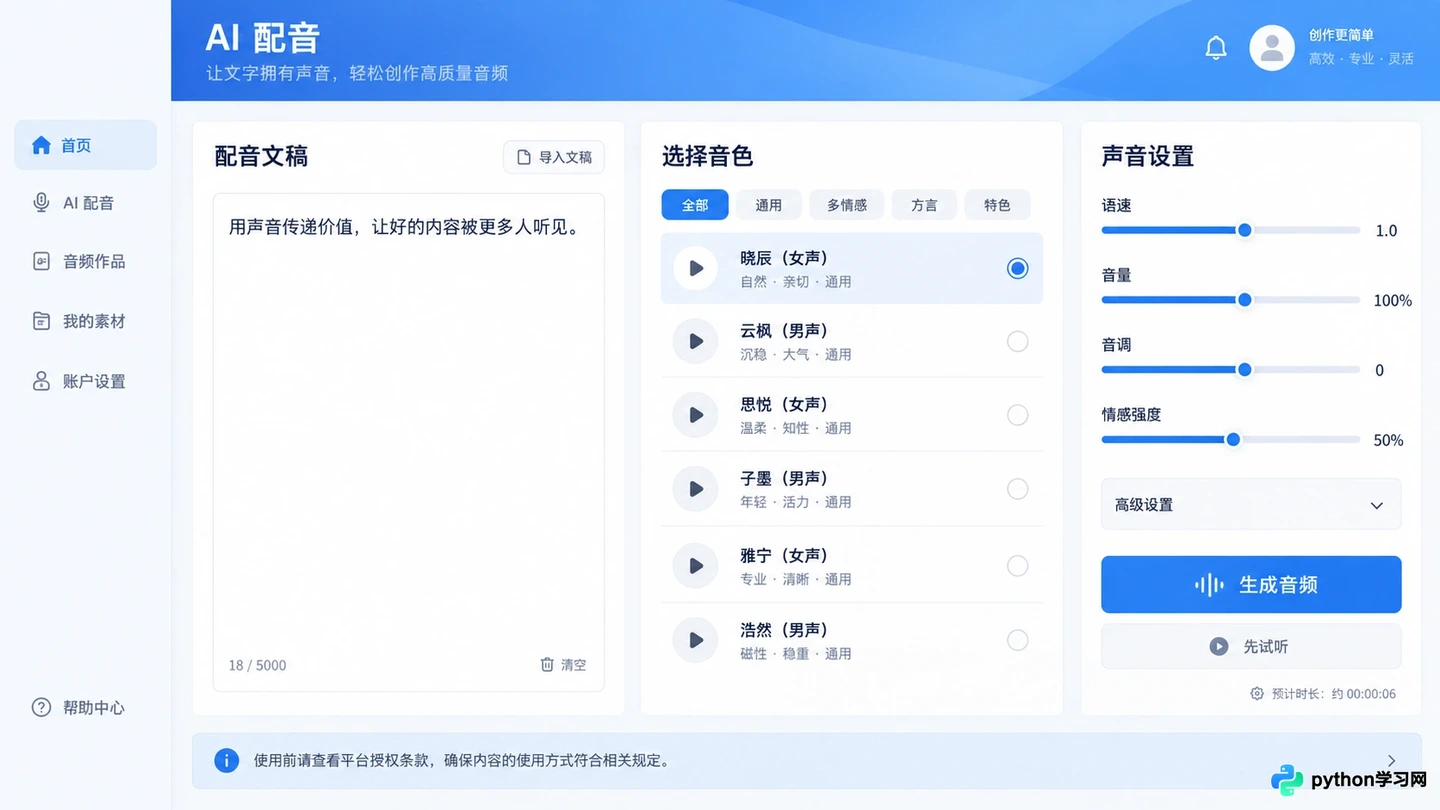Select the 浩然（男声）radio button

point(1017,640)
